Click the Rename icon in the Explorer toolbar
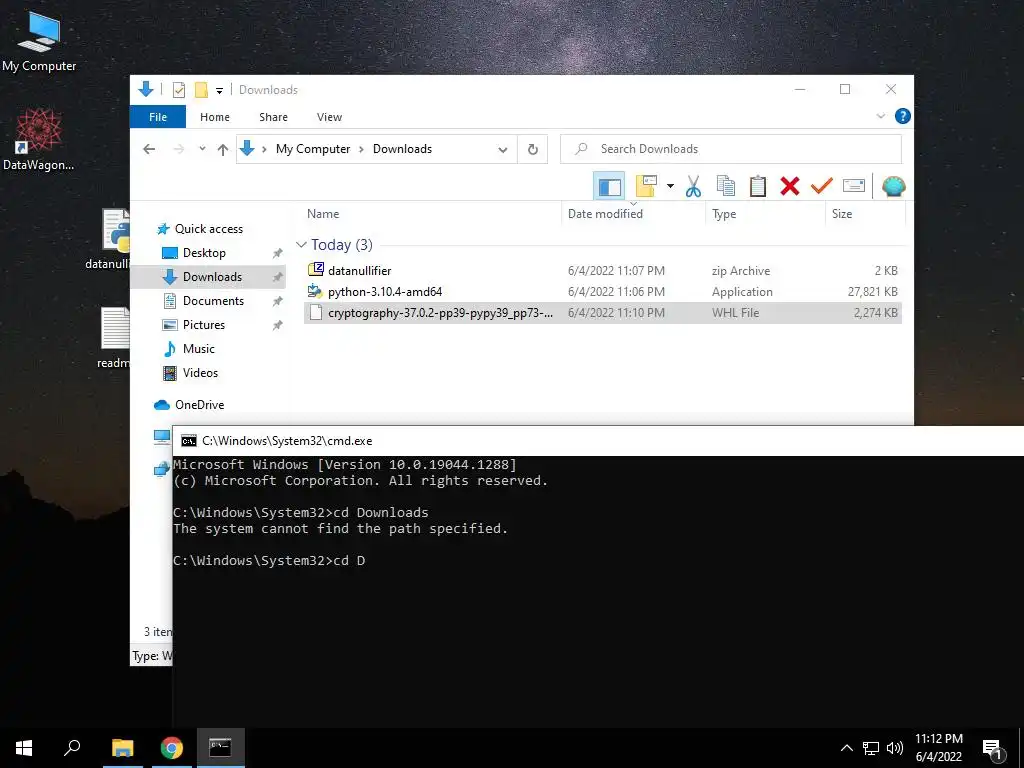The image size is (1024, 768). tap(854, 186)
